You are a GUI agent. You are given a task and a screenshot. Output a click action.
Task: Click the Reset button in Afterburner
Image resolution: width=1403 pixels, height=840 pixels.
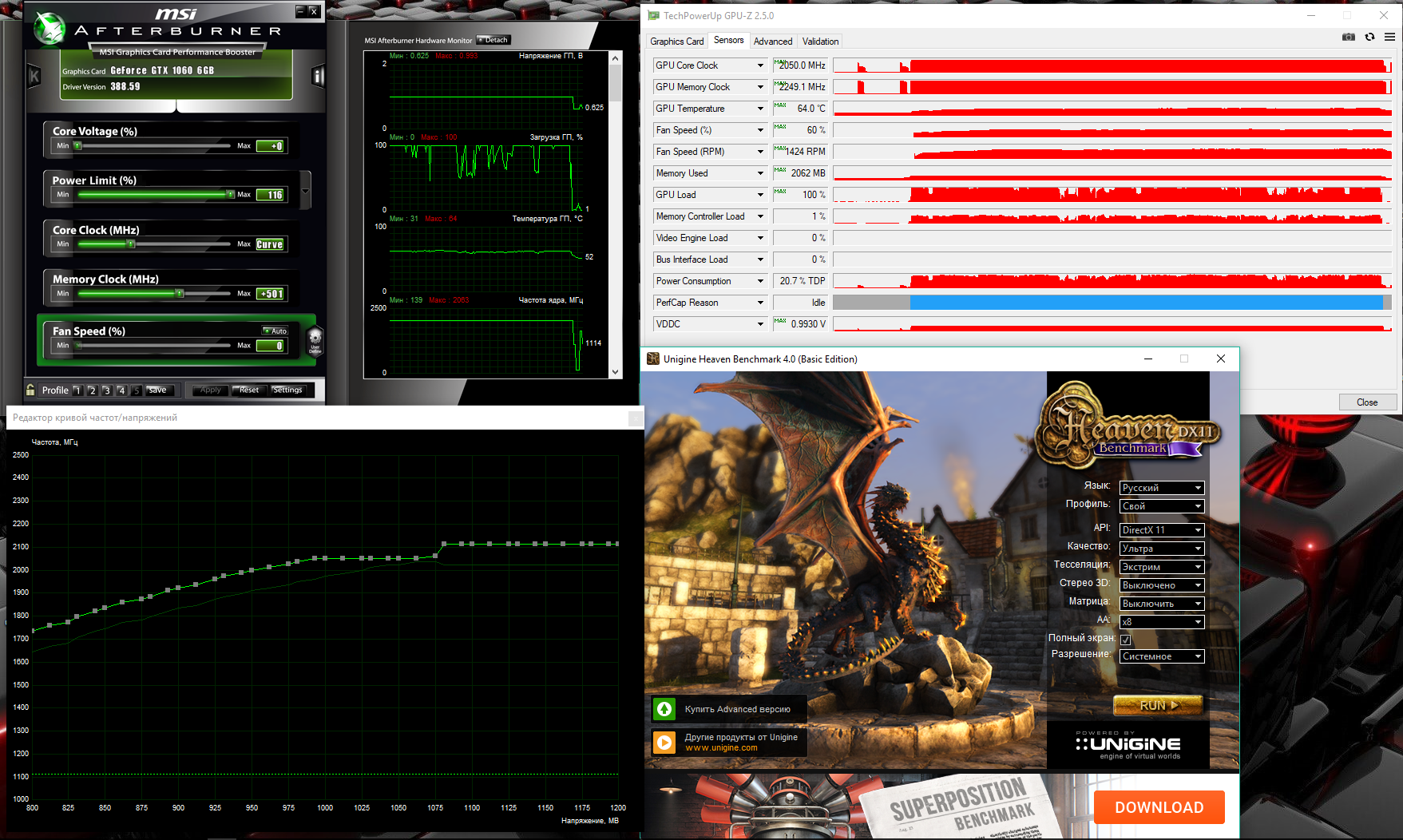pyautogui.click(x=249, y=390)
